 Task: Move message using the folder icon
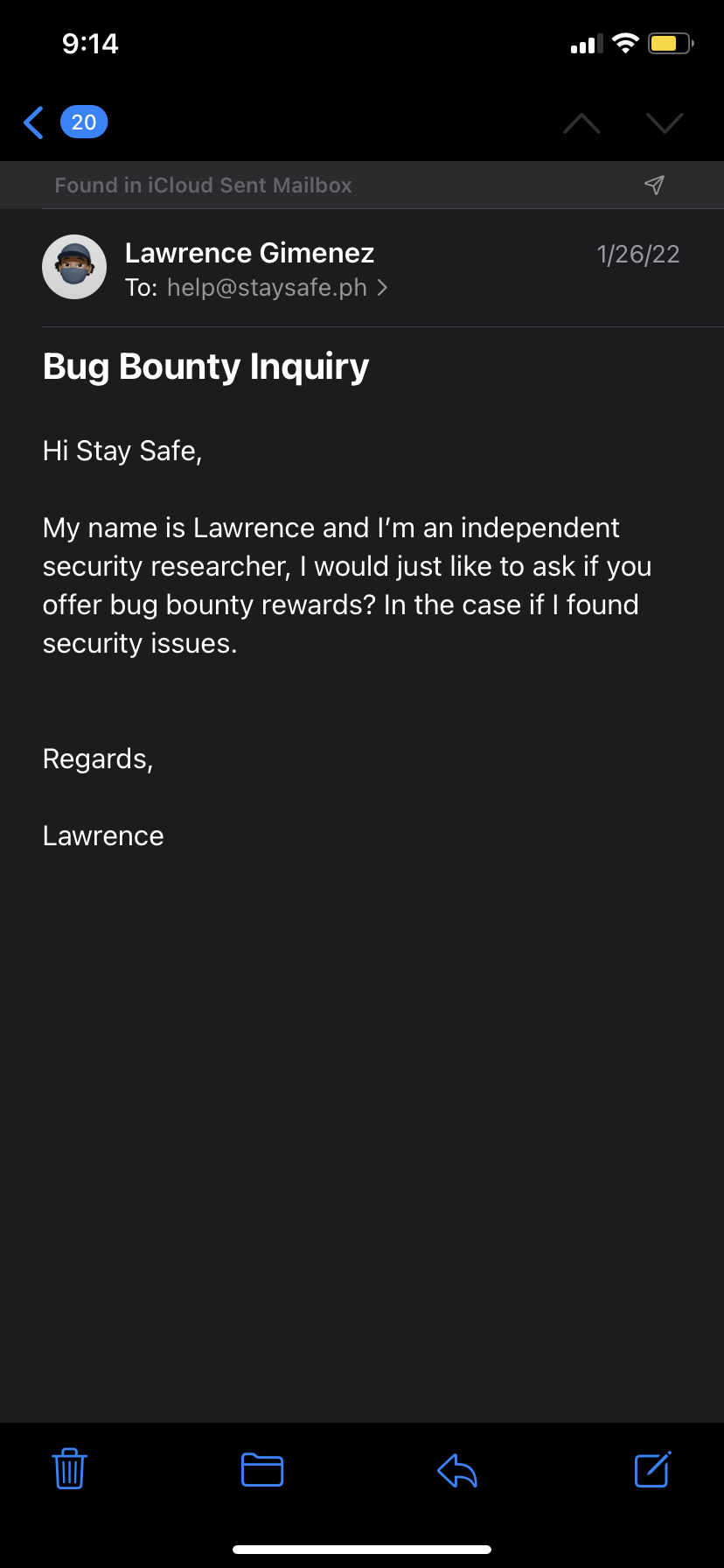coord(262,1469)
